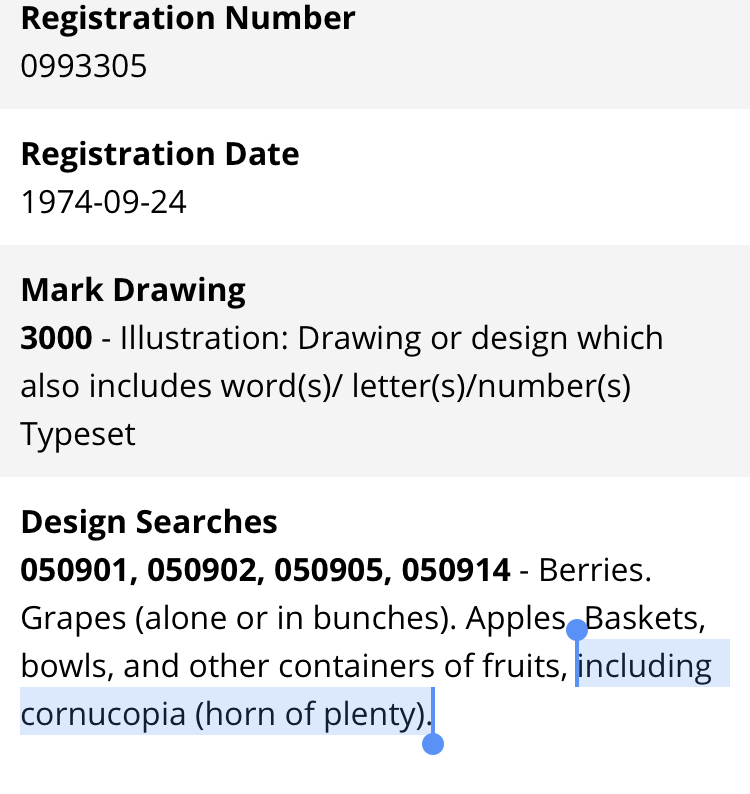Click registration number value 0993305
750x794 pixels.
coord(84,66)
